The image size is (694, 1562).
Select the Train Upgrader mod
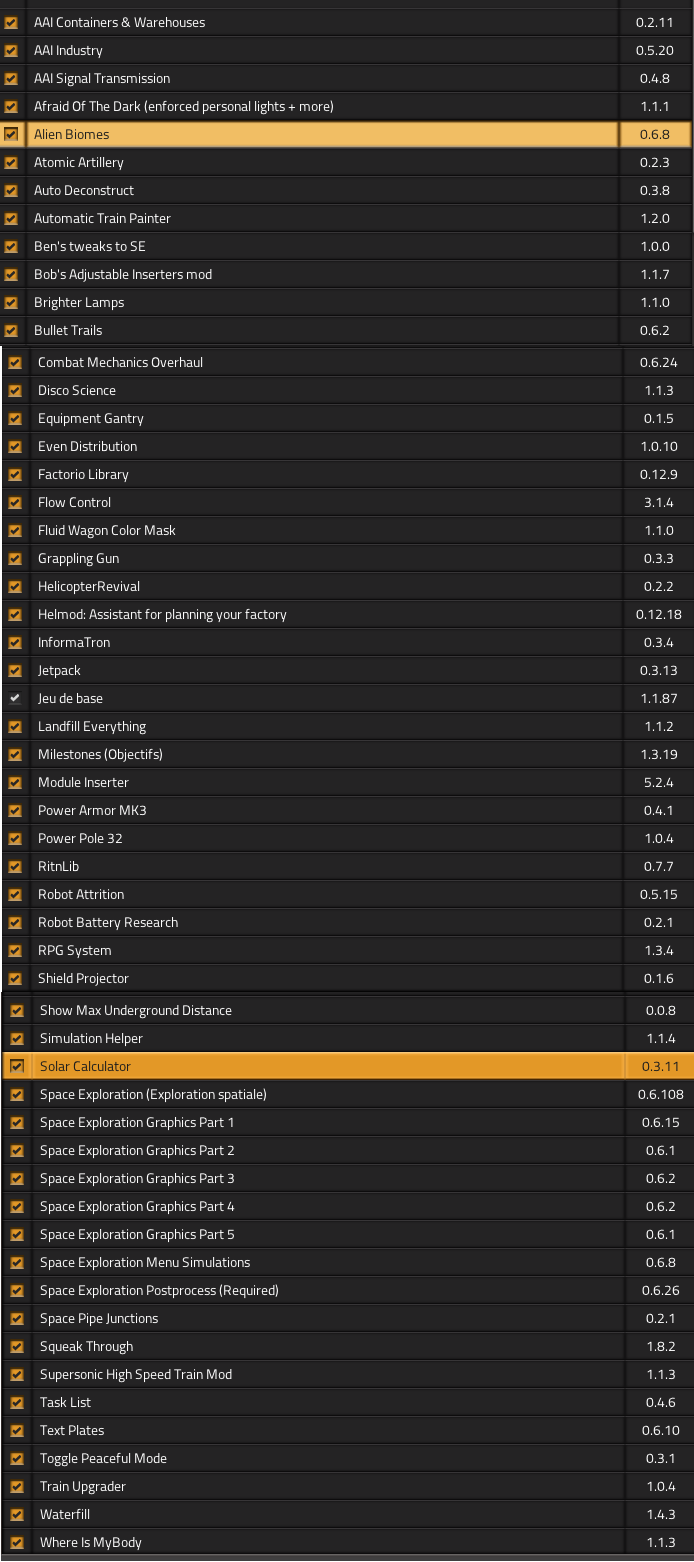click(x=328, y=1486)
